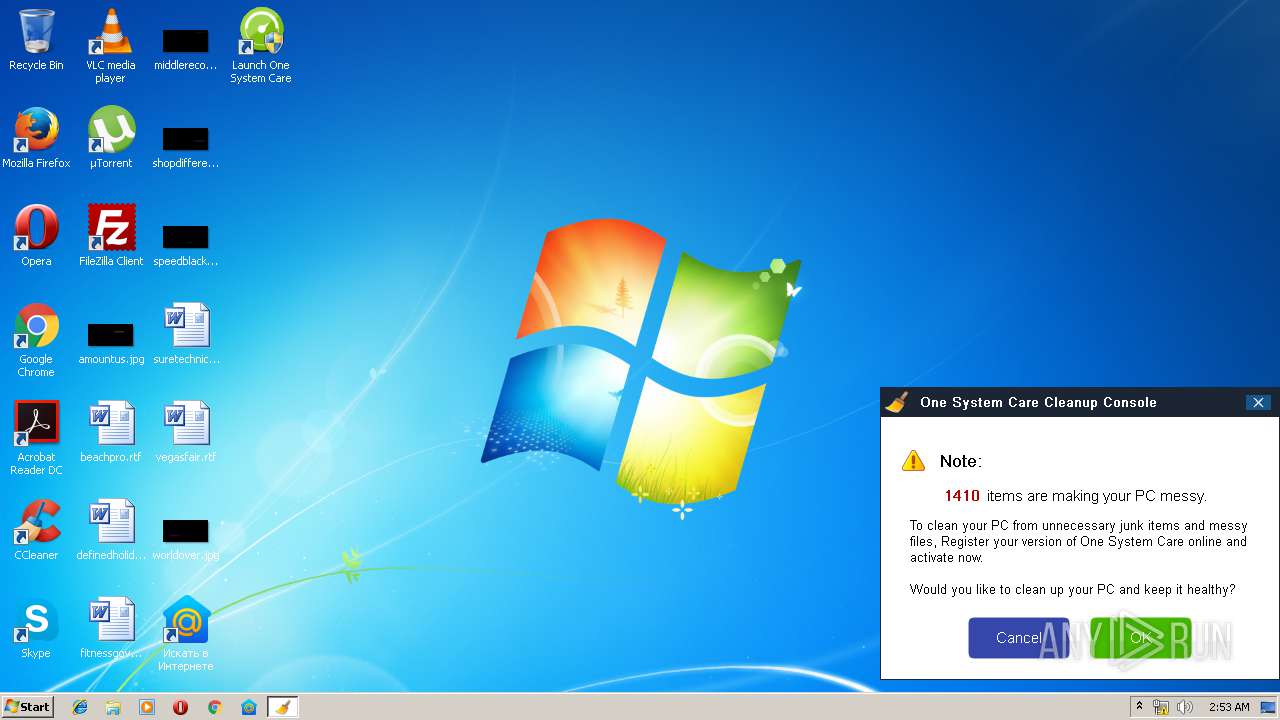Open the Recycle Bin desktop icon
Image resolution: width=1280 pixels, height=720 pixels.
pyautogui.click(x=36, y=40)
